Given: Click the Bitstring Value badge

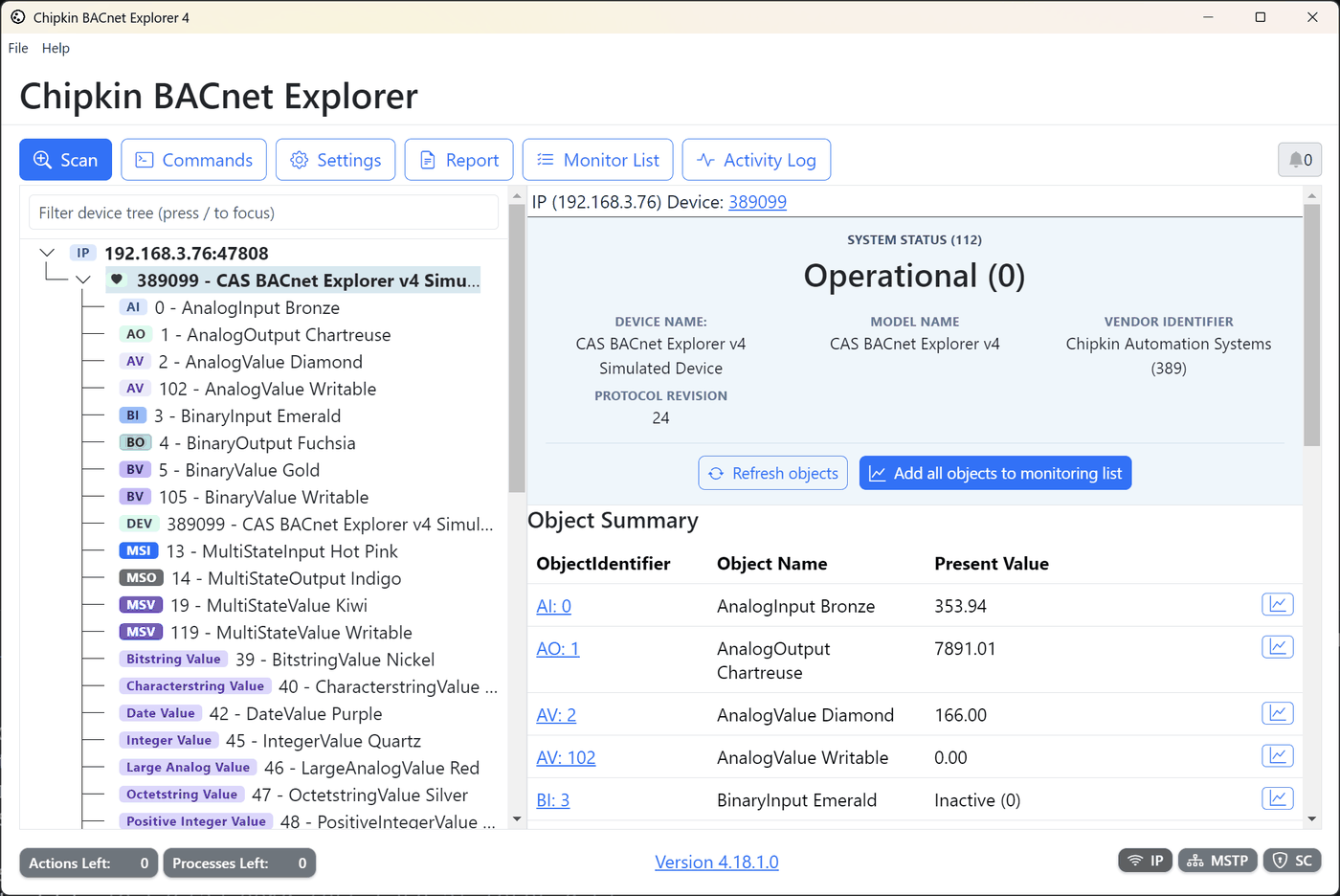Looking at the screenshot, I should [x=173, y=659].
